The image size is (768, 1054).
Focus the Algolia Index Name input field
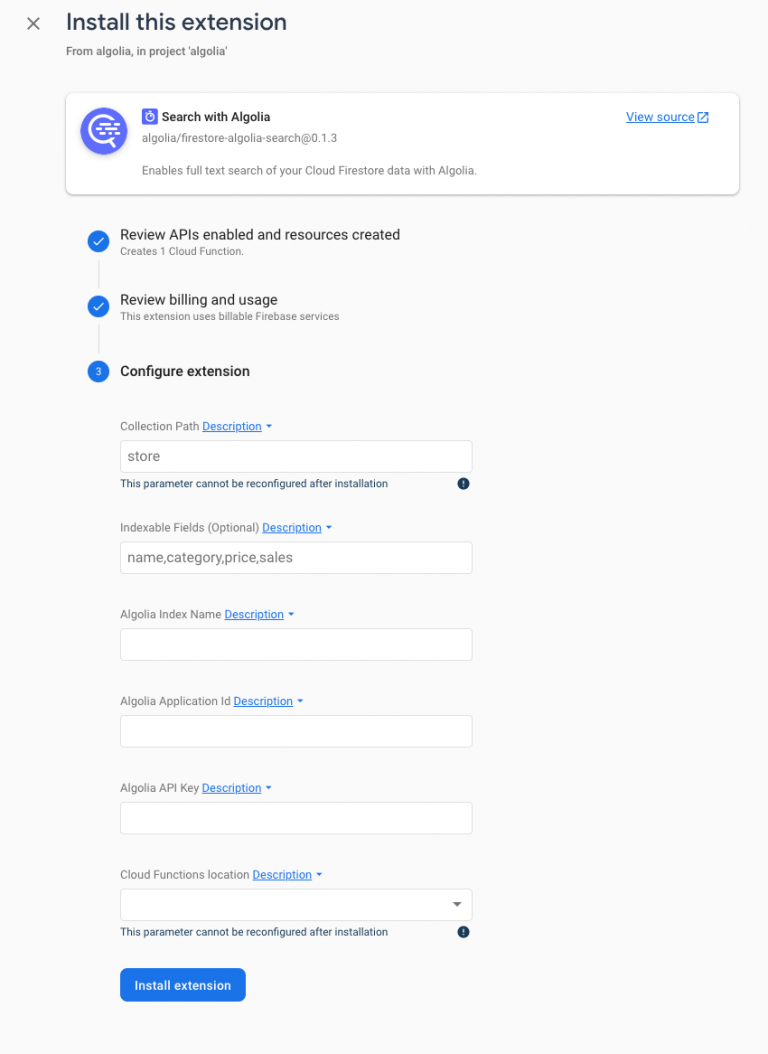[296, 645]
